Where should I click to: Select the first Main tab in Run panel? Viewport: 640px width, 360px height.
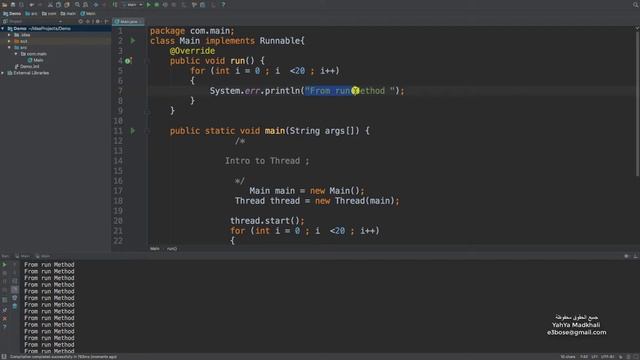tap(22, 256)
